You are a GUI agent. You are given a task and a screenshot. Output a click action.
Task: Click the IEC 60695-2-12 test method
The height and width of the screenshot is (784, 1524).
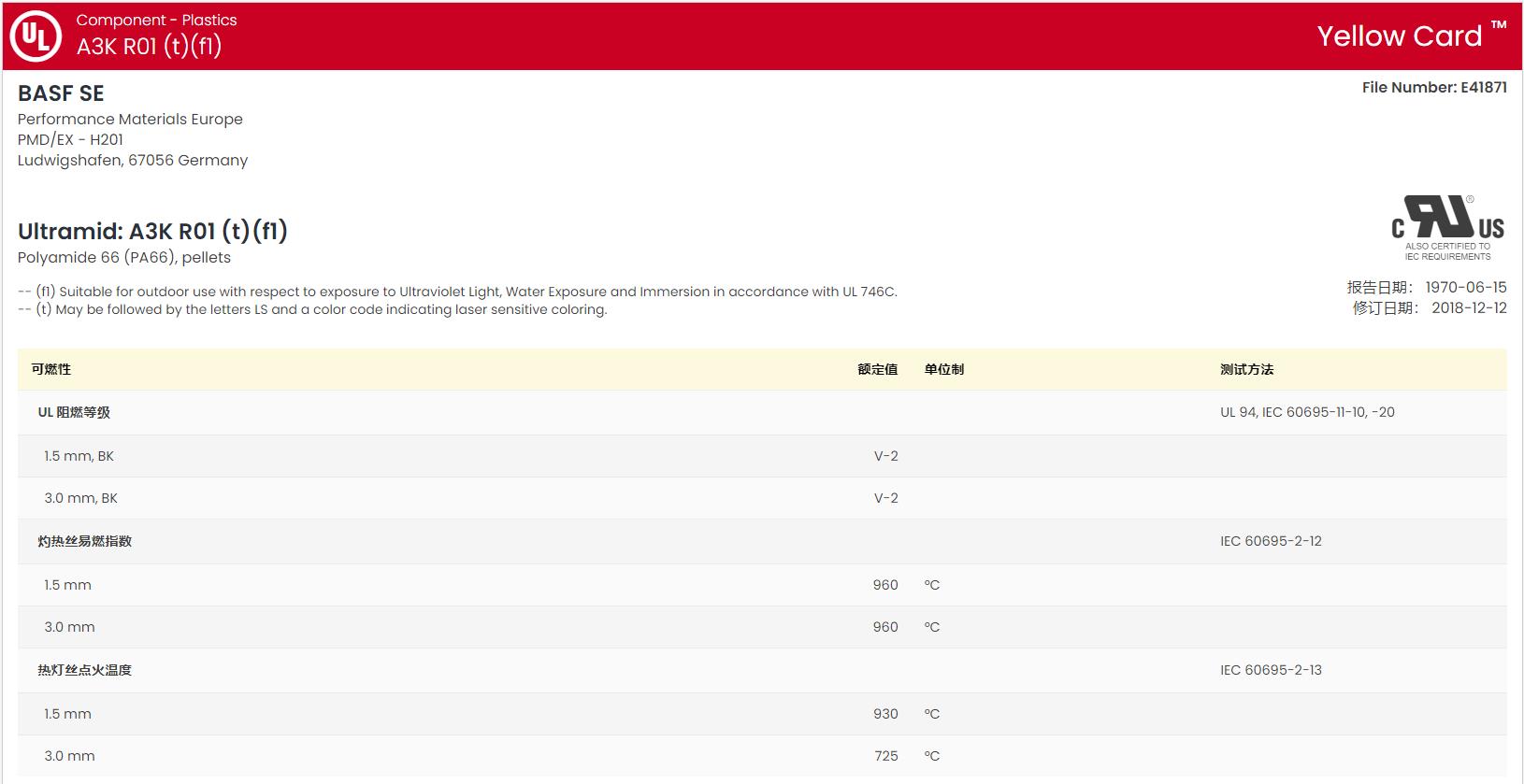point(1271,541)
